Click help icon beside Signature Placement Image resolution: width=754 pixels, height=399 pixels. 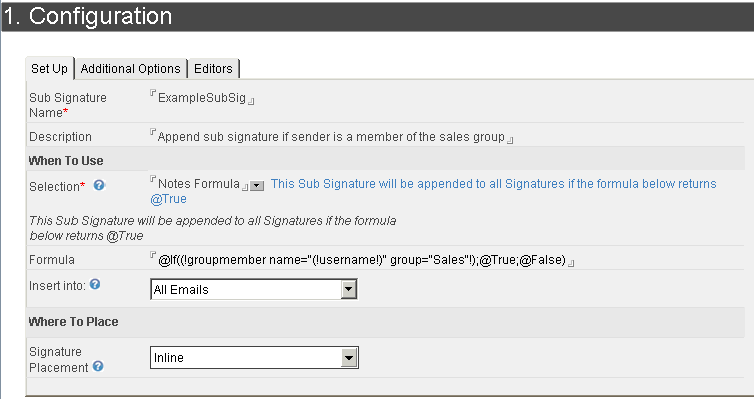click(98, 366)
